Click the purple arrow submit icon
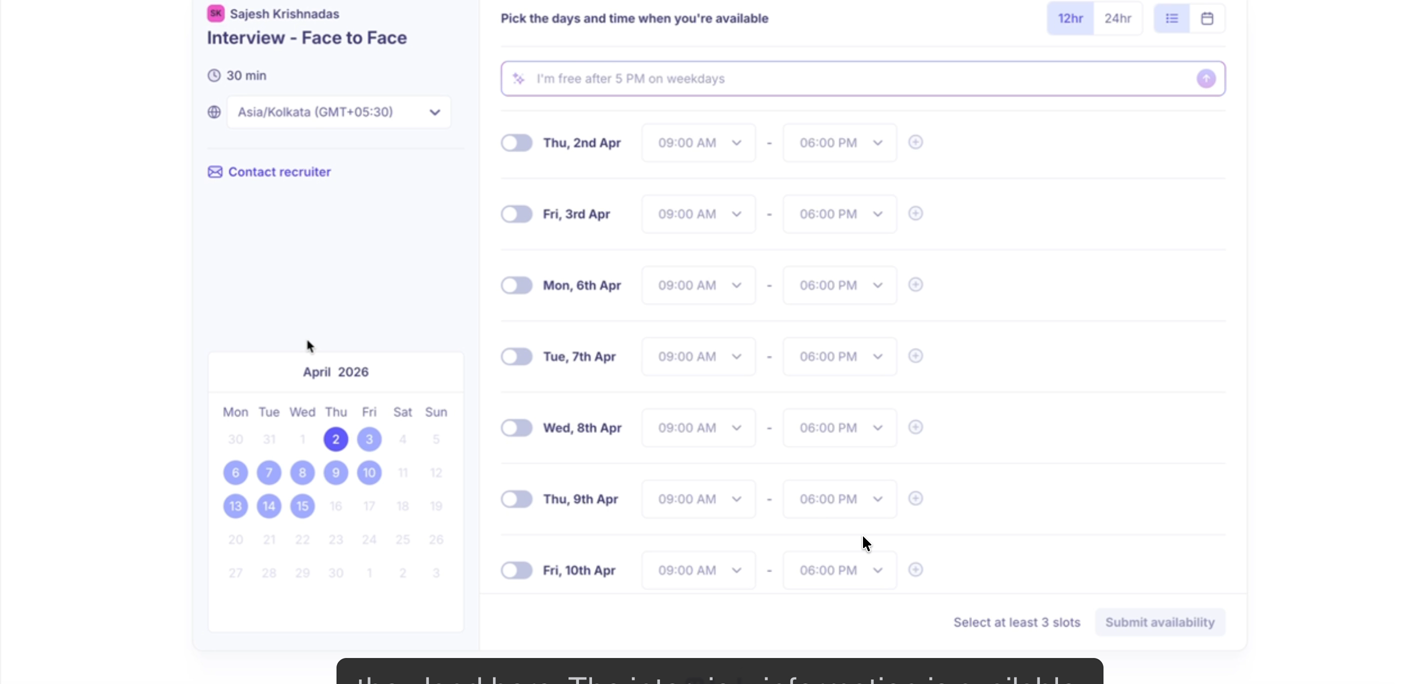Viewport: 1421px width, 684px height. (1206, 78)
